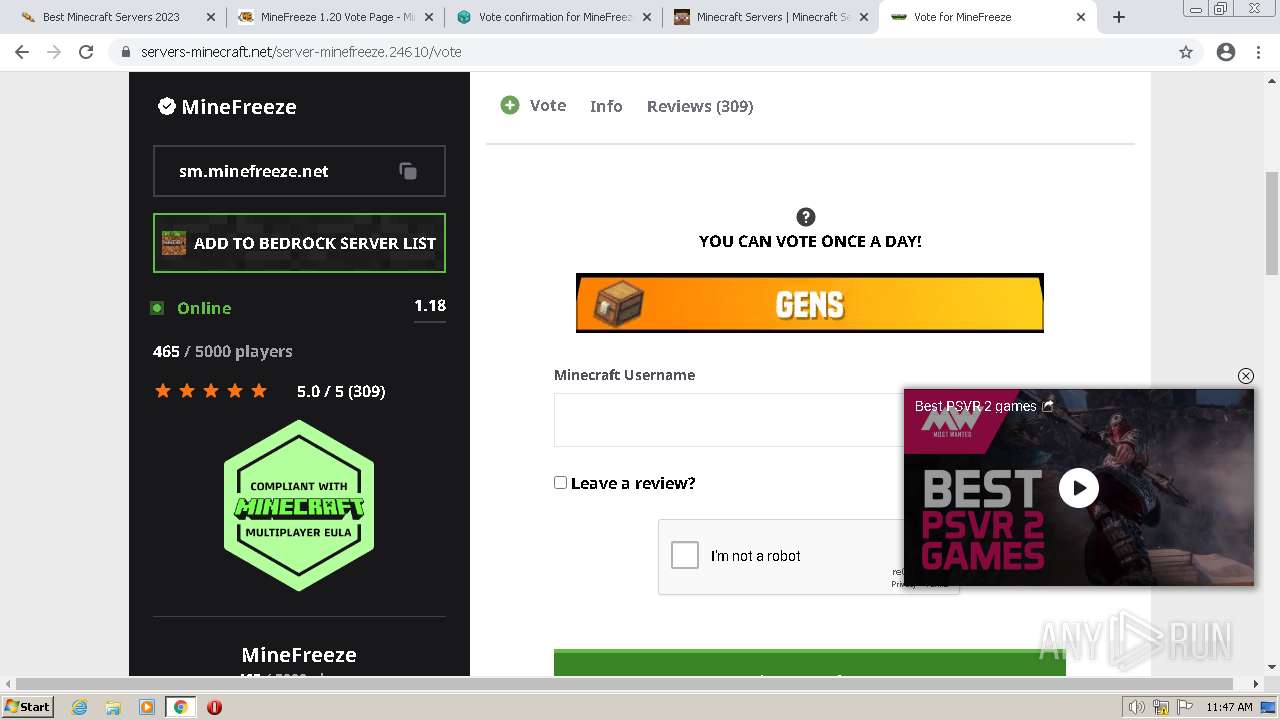The image size is (1280, 720).
Task: Switch to the Reviews (309) tab
Action: click(x=700, y=106)
